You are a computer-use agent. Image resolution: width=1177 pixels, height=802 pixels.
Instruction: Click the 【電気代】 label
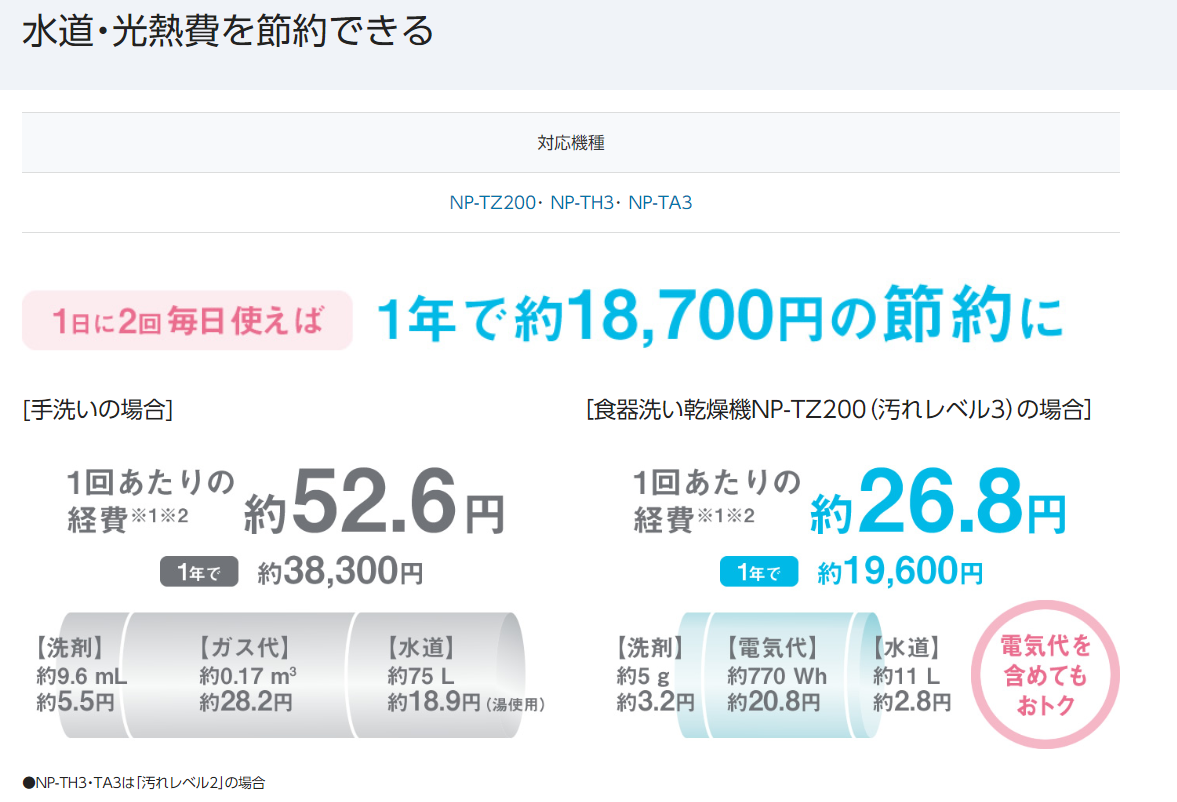[x=773, y=647]
